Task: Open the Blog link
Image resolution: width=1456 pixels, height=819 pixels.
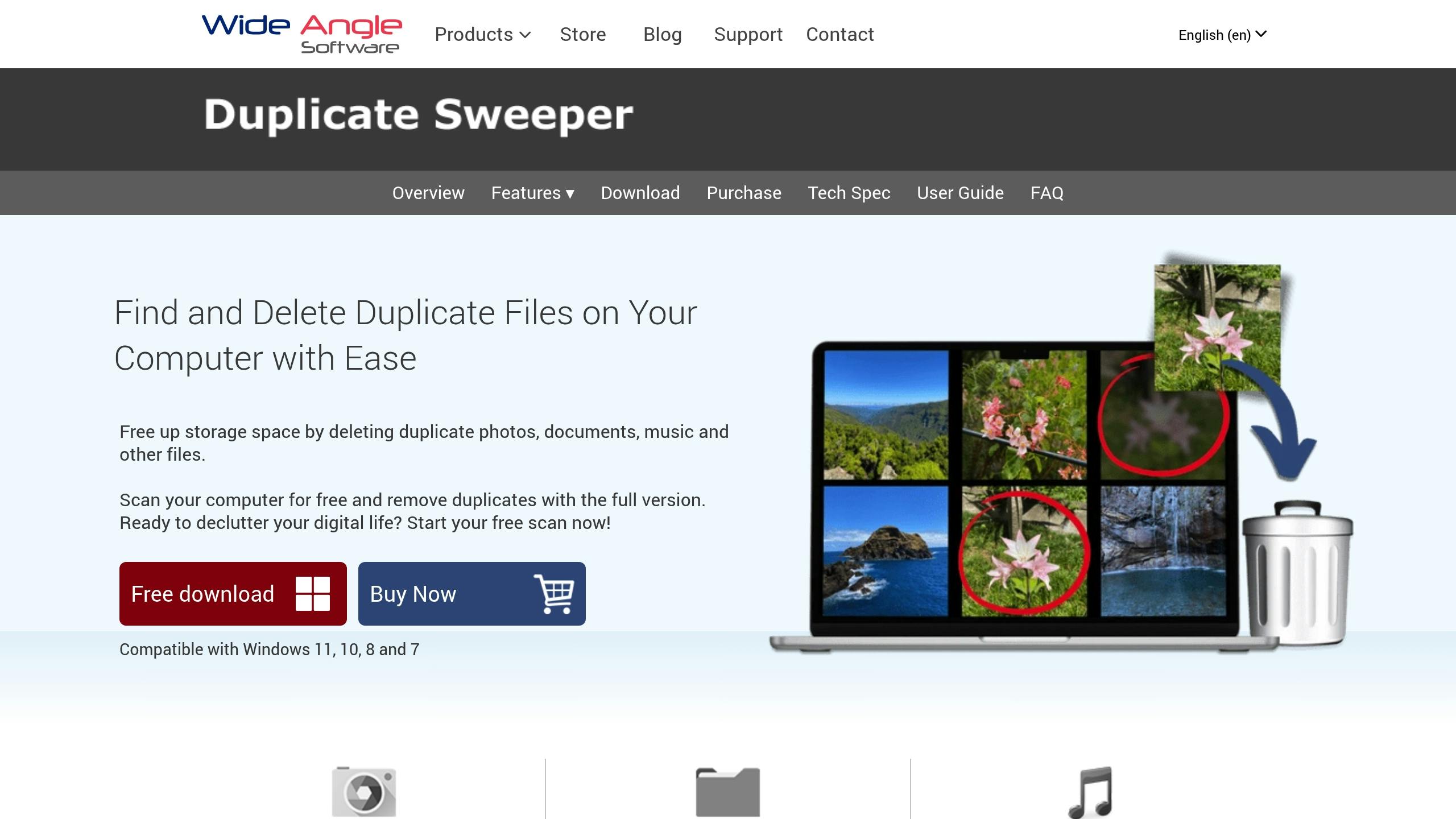Action: [662, 34]
